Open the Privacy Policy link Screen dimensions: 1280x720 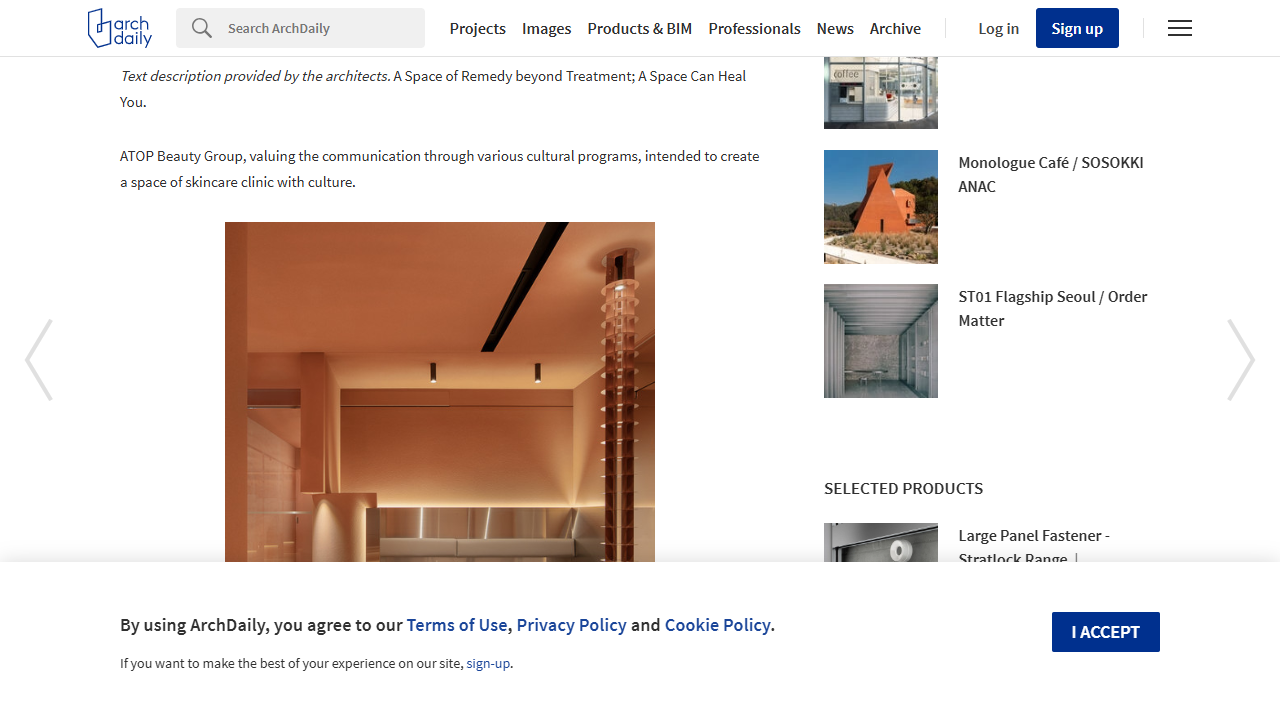tap(571, 625)
